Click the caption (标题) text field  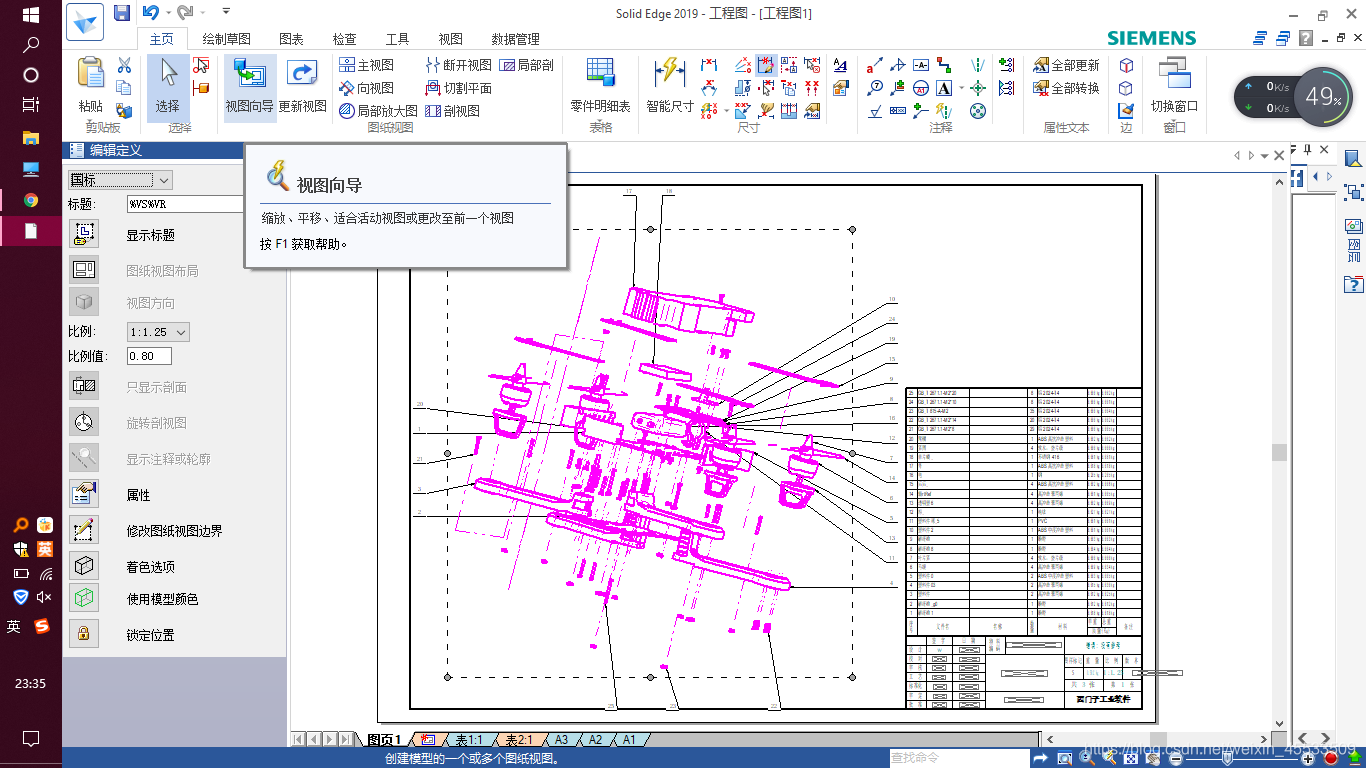click(x=185, y=204)
